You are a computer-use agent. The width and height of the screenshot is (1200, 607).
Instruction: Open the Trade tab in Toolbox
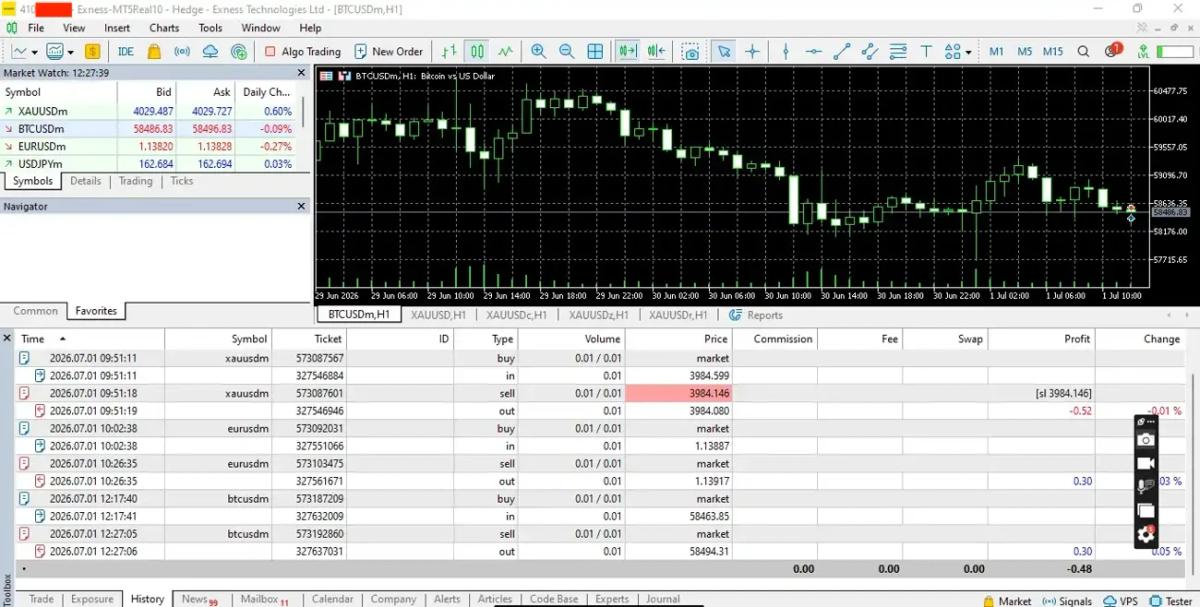point(41,599)
